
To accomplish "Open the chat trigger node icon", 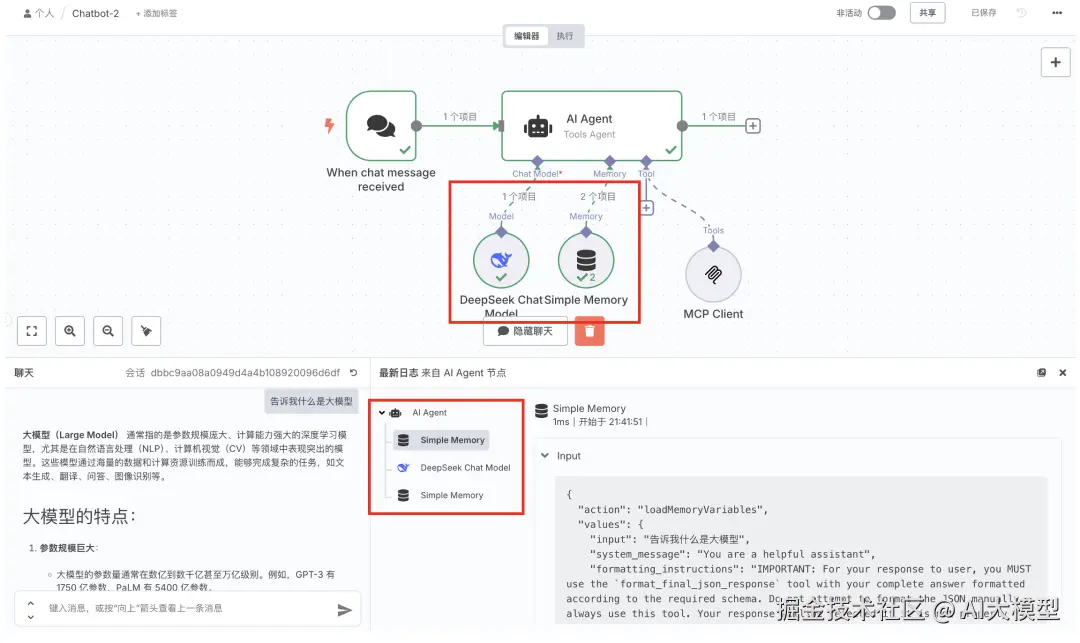I will tap(381, 126).
